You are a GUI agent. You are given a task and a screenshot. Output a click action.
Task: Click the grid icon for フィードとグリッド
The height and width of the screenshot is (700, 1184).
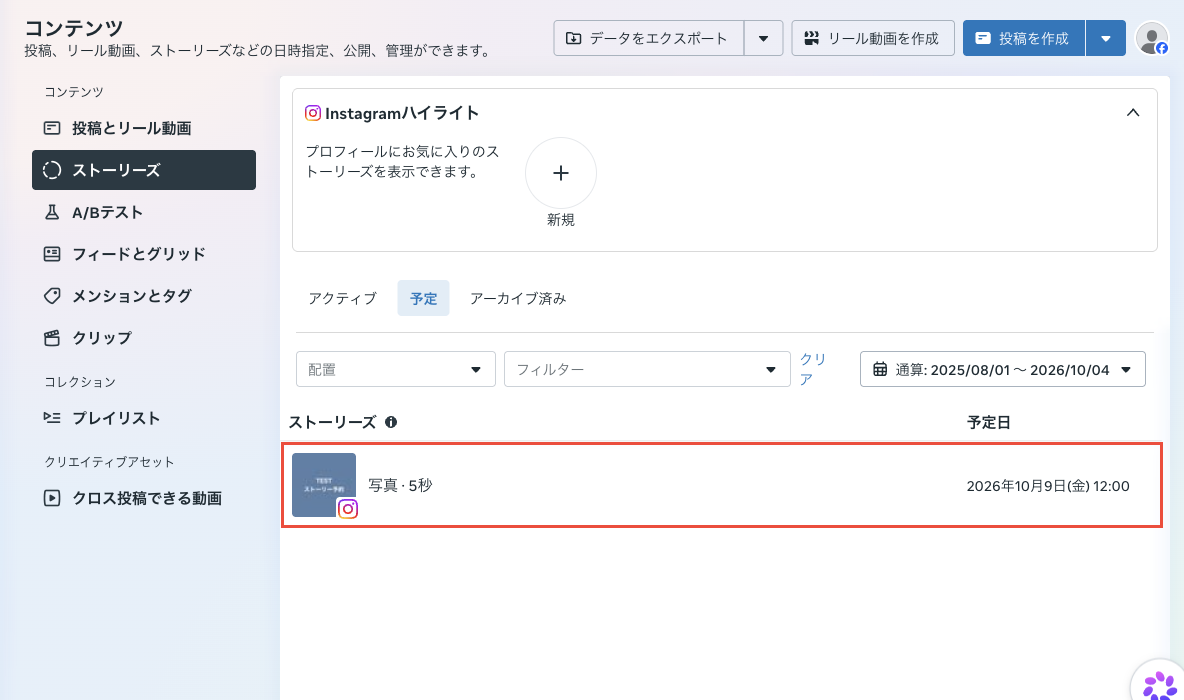(52, 254)
